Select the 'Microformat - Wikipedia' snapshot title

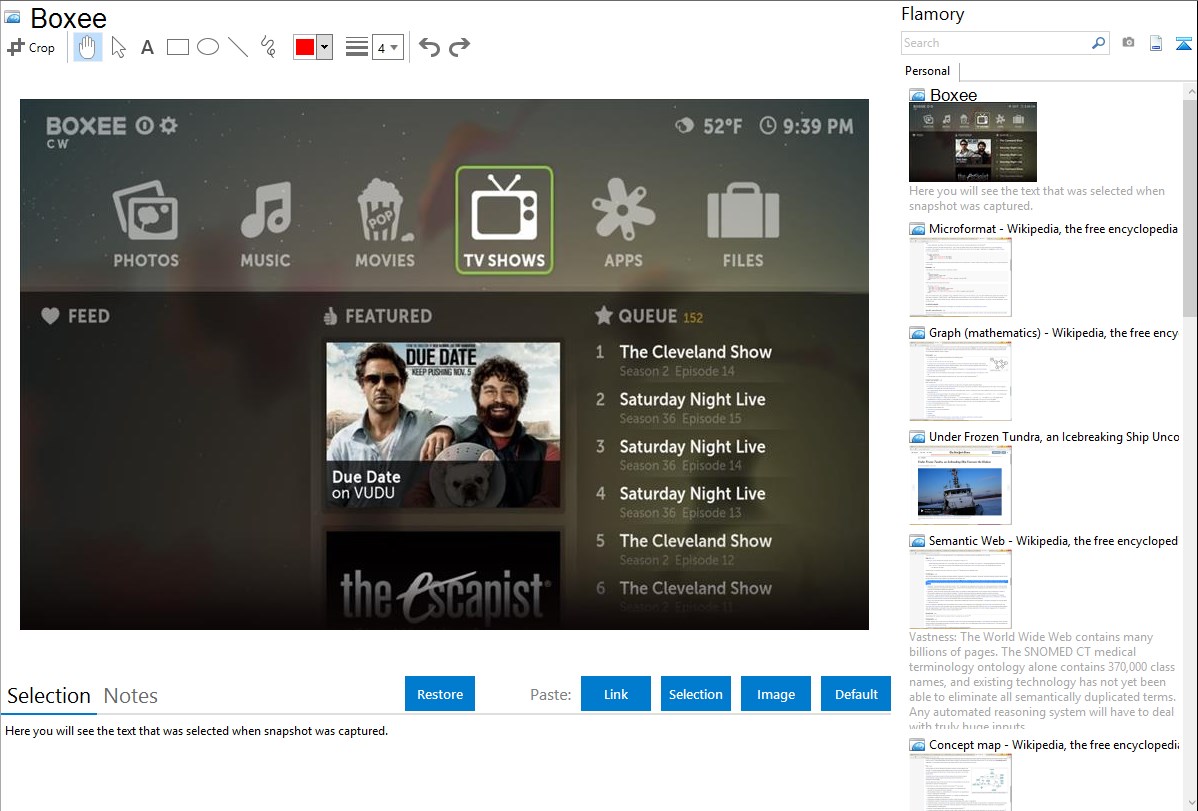1053,229
